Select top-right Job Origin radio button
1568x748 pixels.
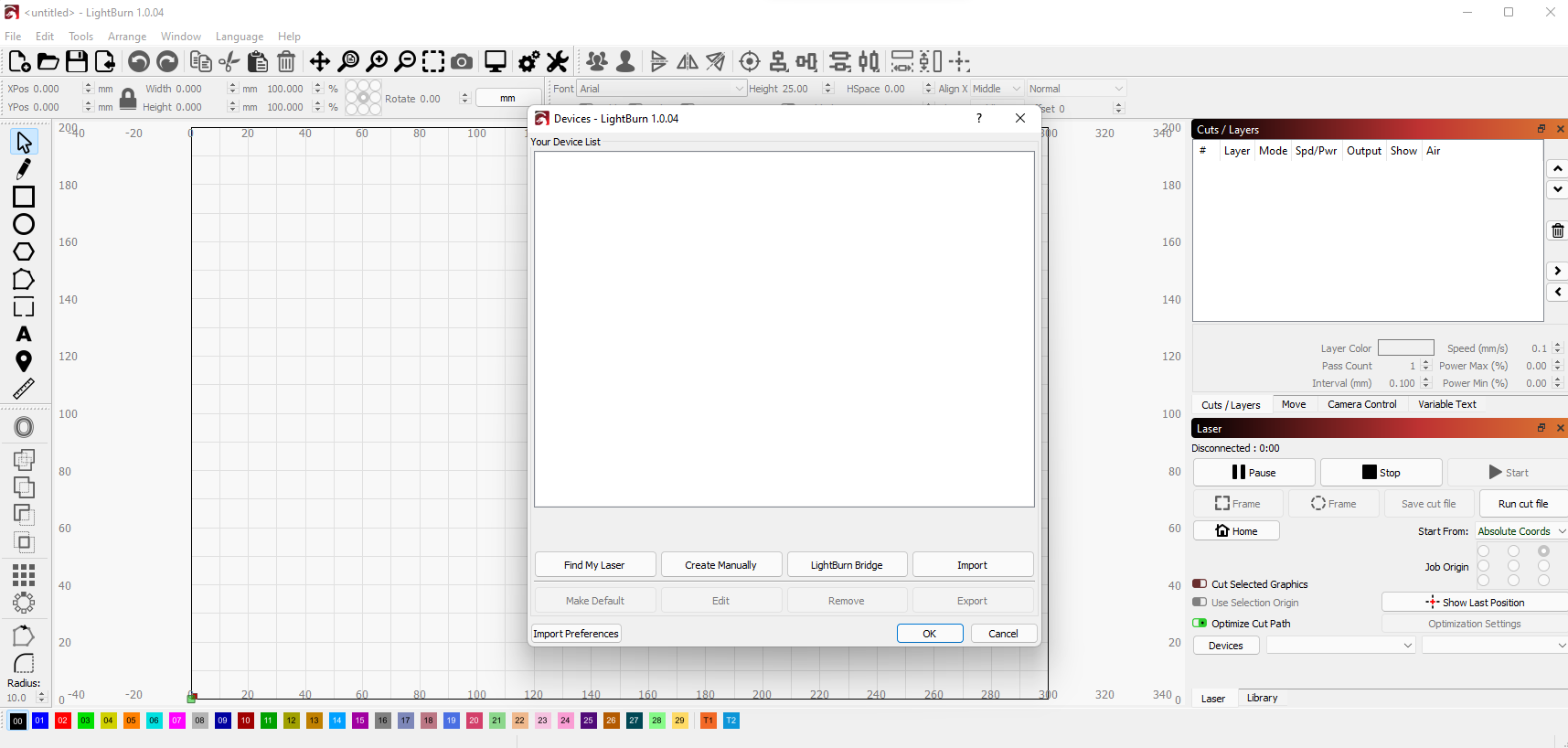[x=1543, y=550]
